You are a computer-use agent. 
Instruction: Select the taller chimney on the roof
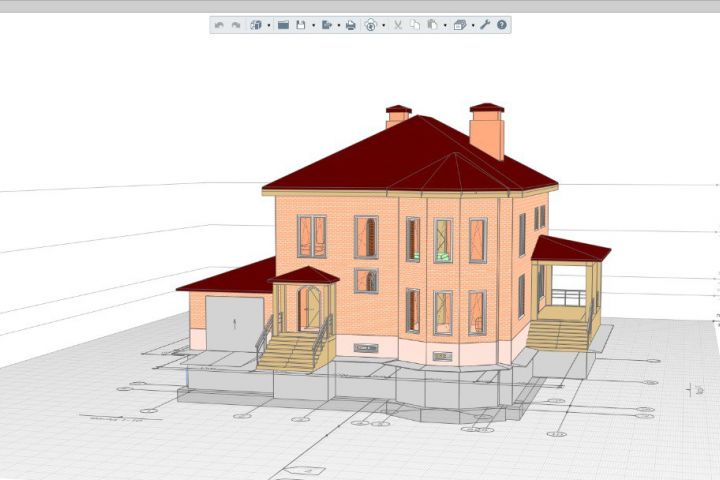(487, 132)
